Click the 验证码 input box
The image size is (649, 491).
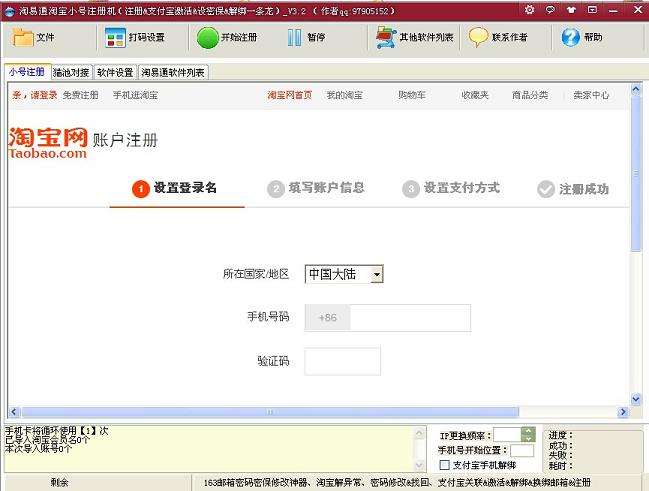point(342,362)
